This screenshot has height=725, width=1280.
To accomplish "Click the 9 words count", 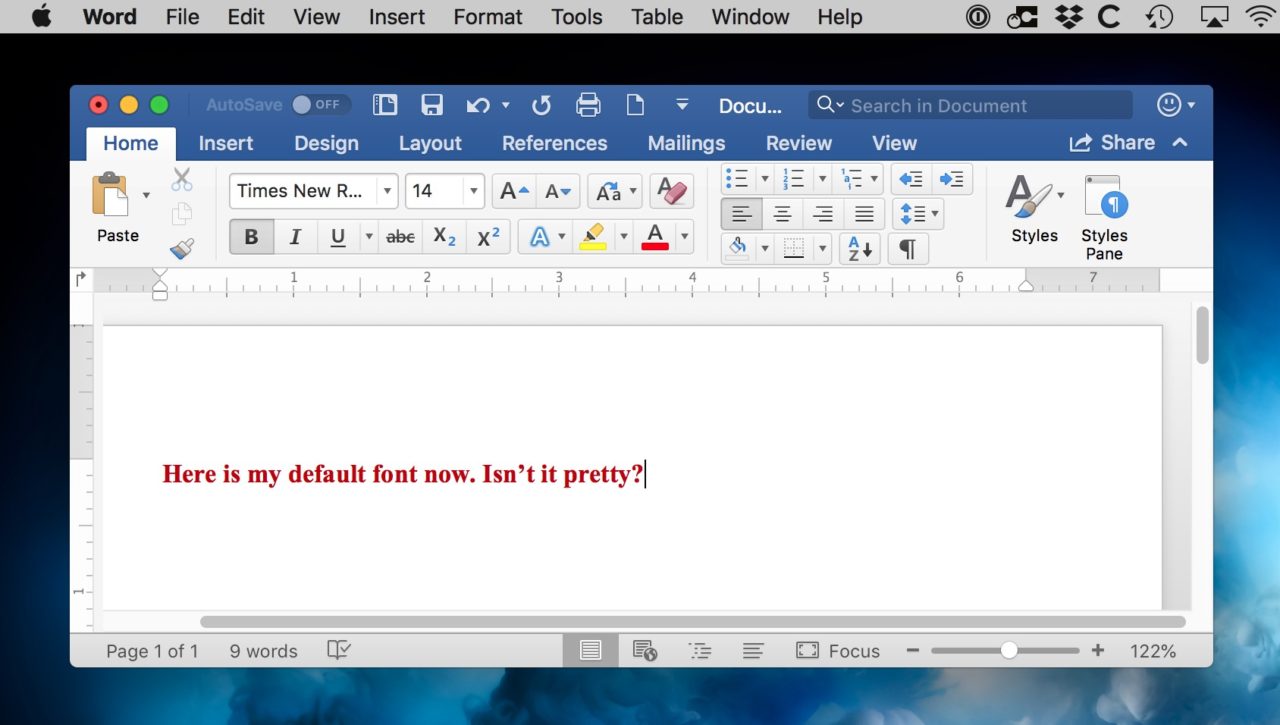I will 264,651.
